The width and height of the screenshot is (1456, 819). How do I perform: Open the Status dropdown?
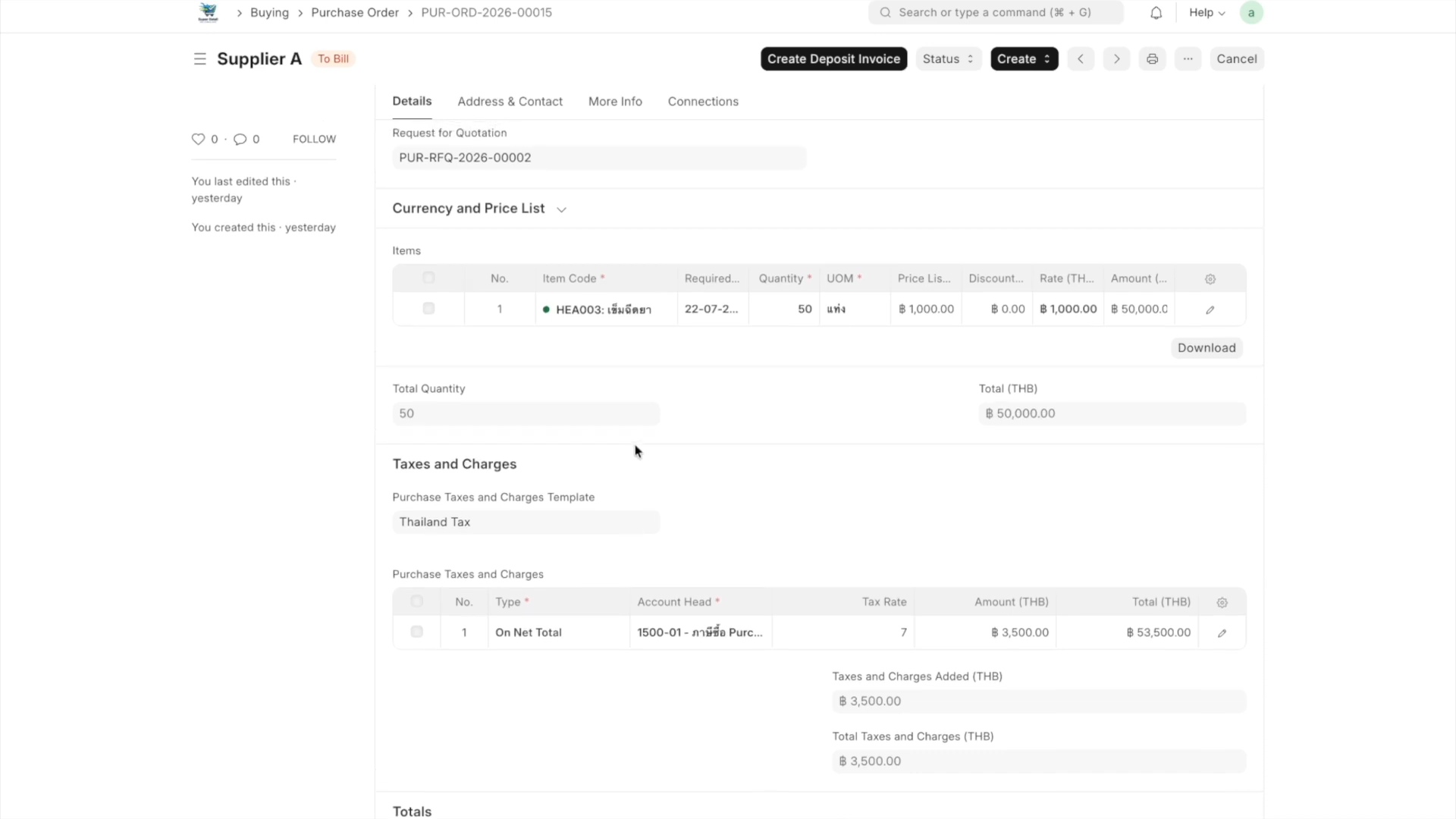point(949,59)
